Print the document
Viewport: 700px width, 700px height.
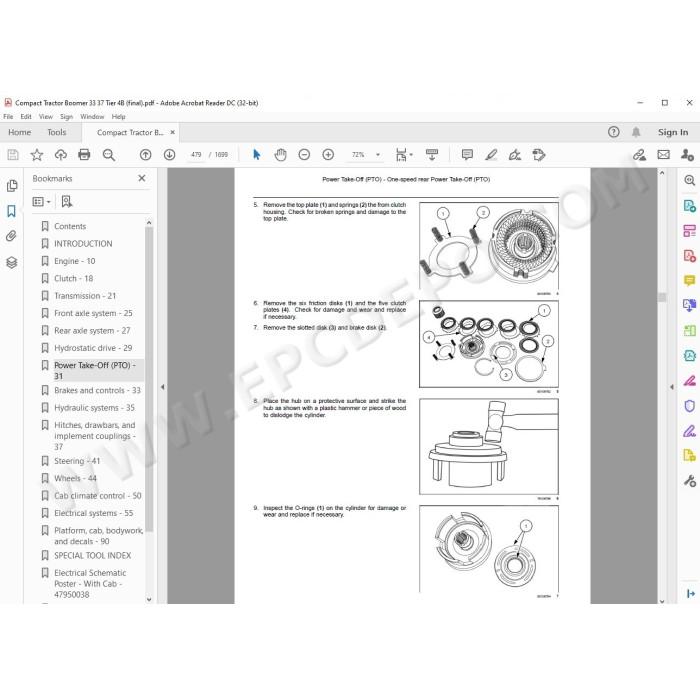click(x=84, y=155)
